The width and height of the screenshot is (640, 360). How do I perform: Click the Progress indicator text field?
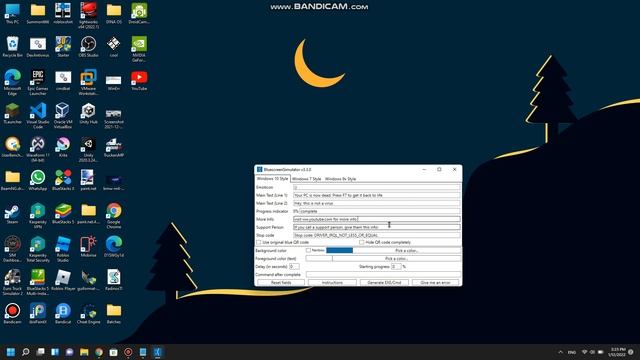[380, 211]
